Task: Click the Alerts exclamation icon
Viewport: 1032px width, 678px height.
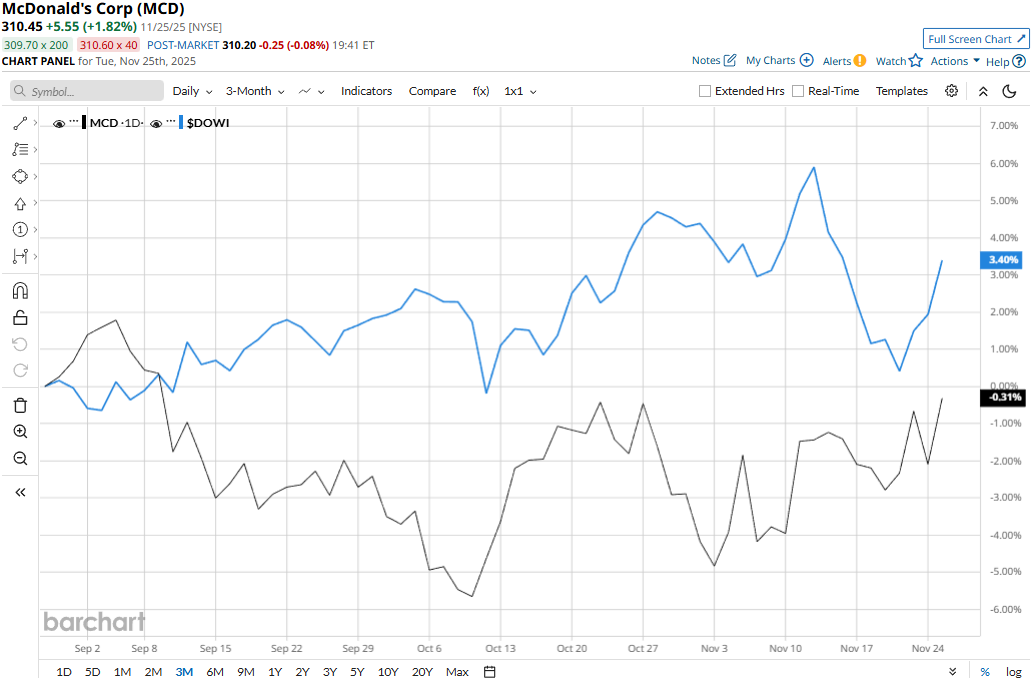Action: [860, 61]
